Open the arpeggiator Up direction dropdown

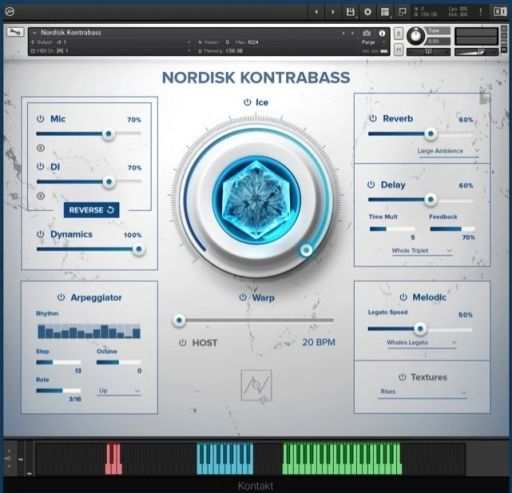(x=119, y=391)
